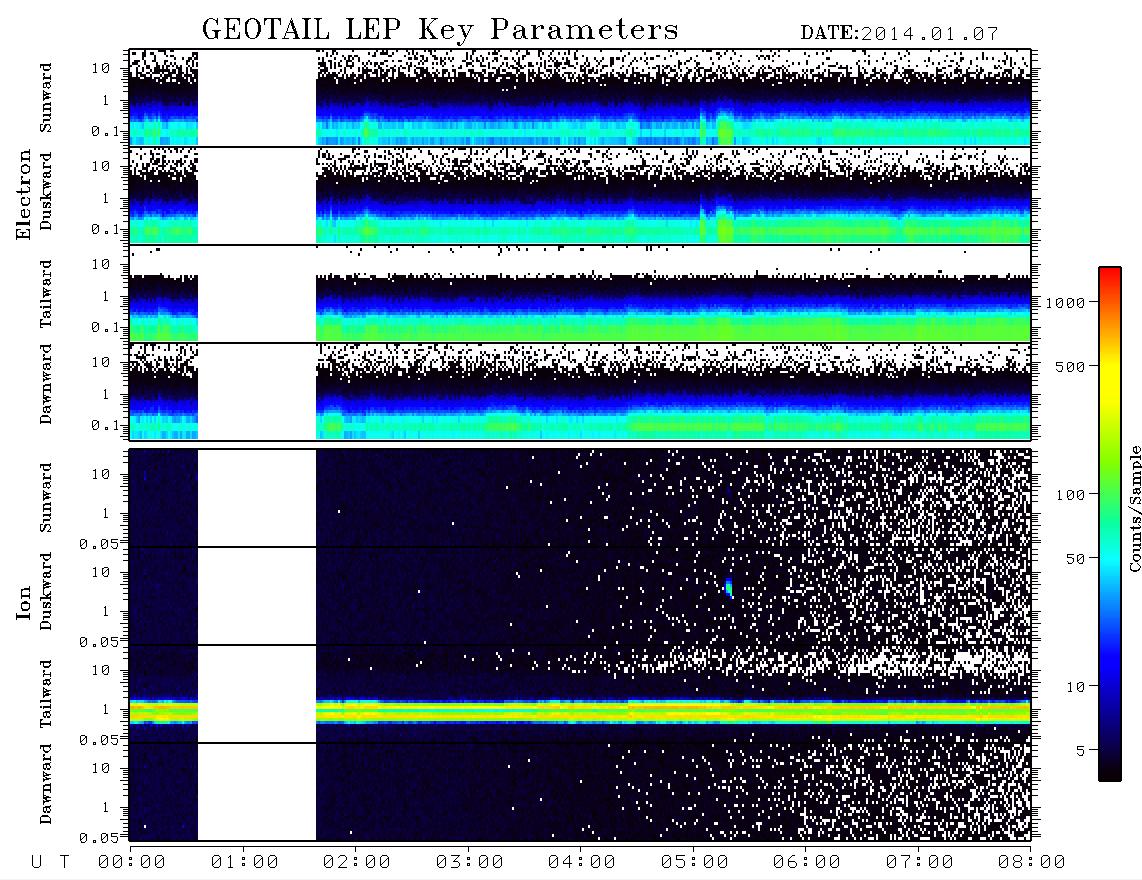Click the 06:00 time tick label
The height and width of the screenshot is (880, 1142).
pyautogui.click(x=807, y=863)
